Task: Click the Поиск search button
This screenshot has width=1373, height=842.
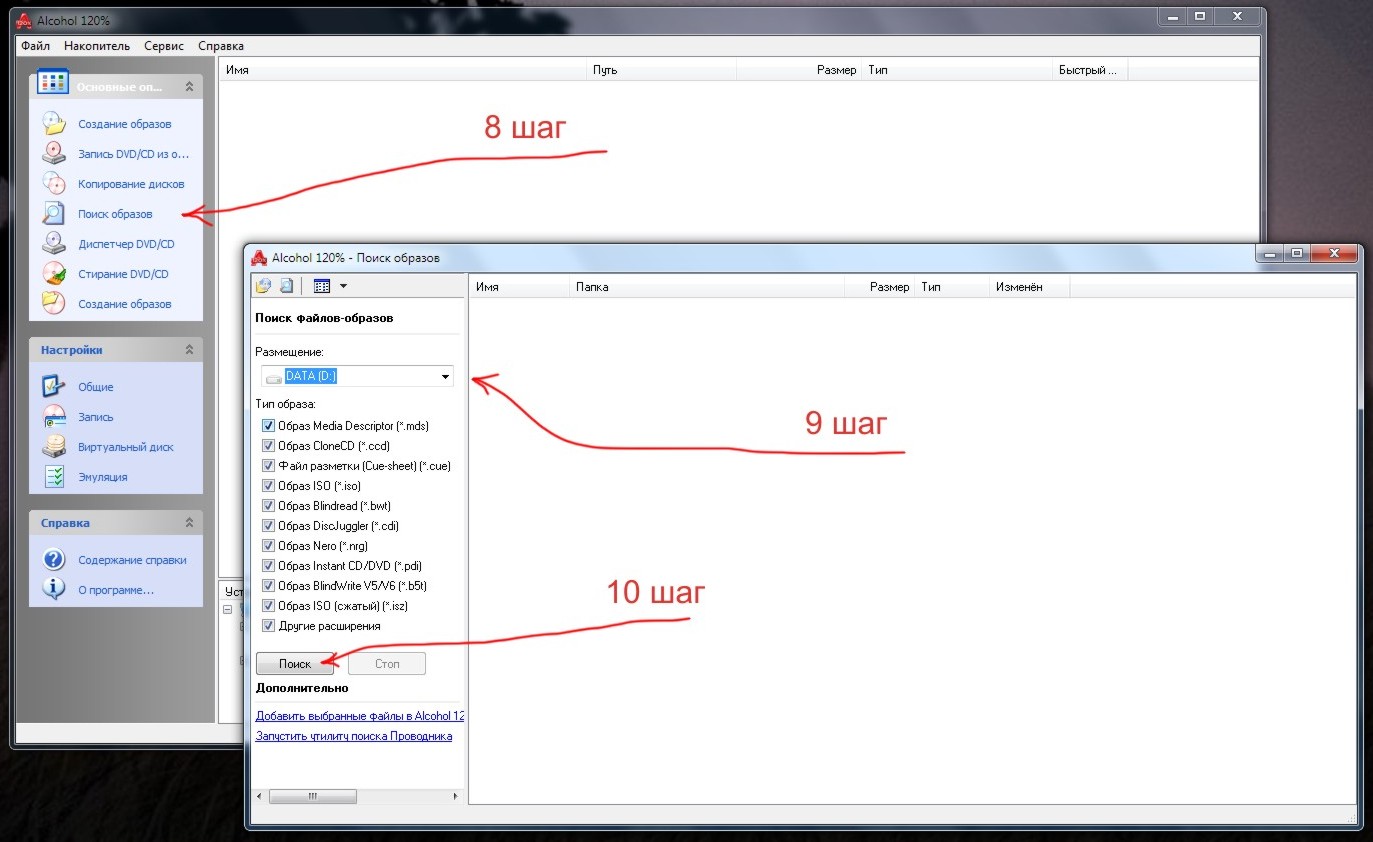Action: click(x=295, y=664)
